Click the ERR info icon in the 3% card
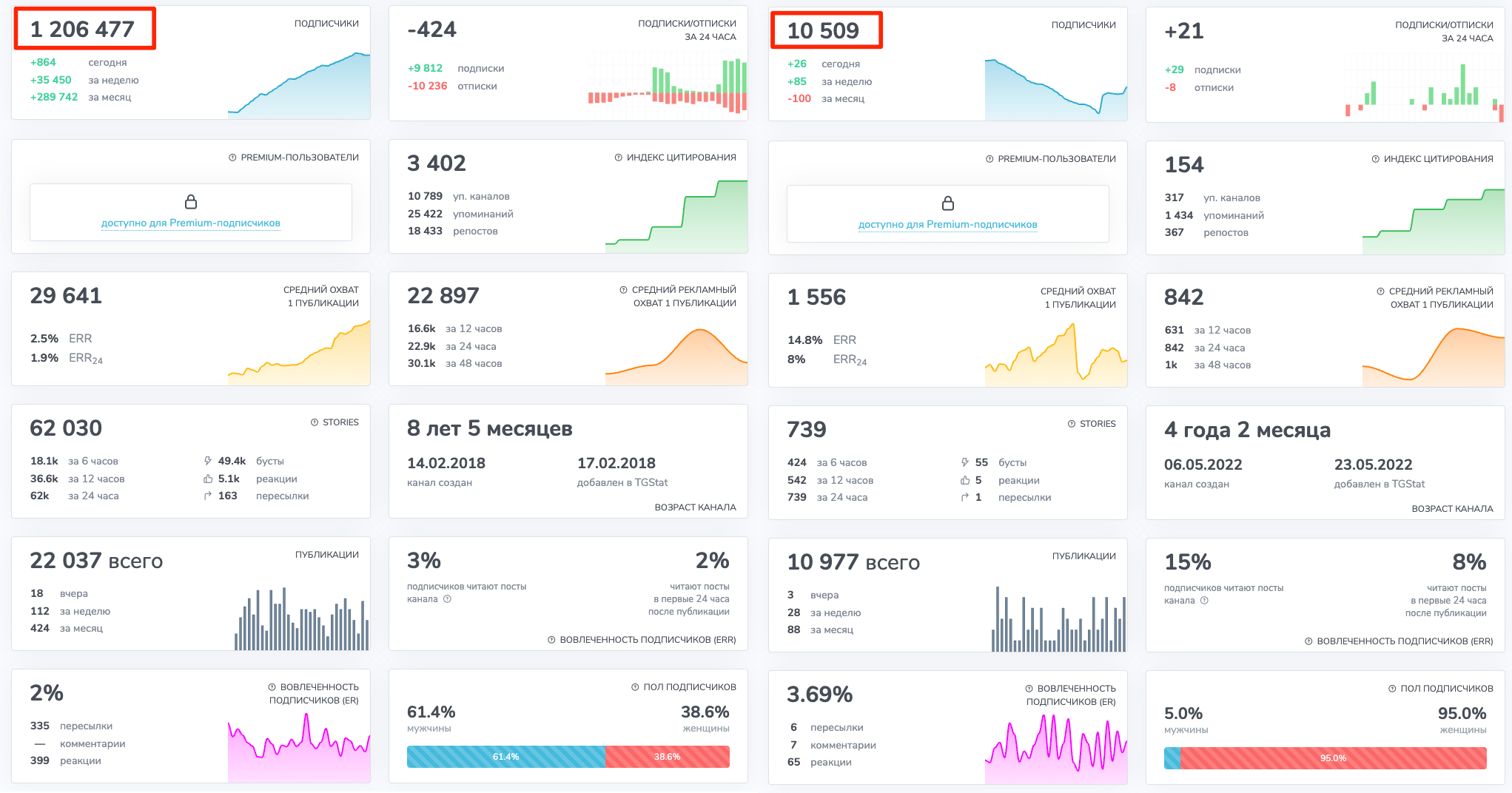The width and height of the screenshot is (1512, 793). [551, 640]
